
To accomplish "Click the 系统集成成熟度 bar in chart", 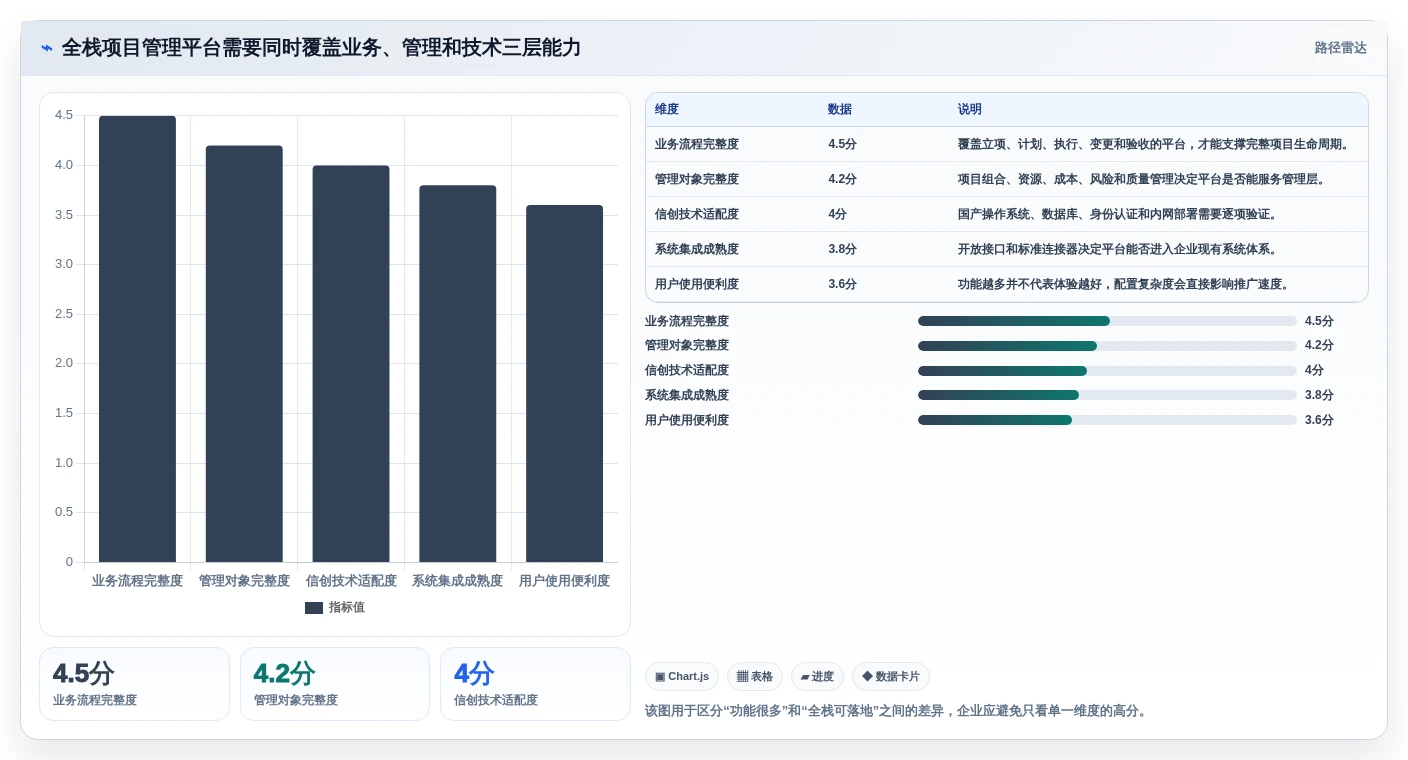I will 458,374.
